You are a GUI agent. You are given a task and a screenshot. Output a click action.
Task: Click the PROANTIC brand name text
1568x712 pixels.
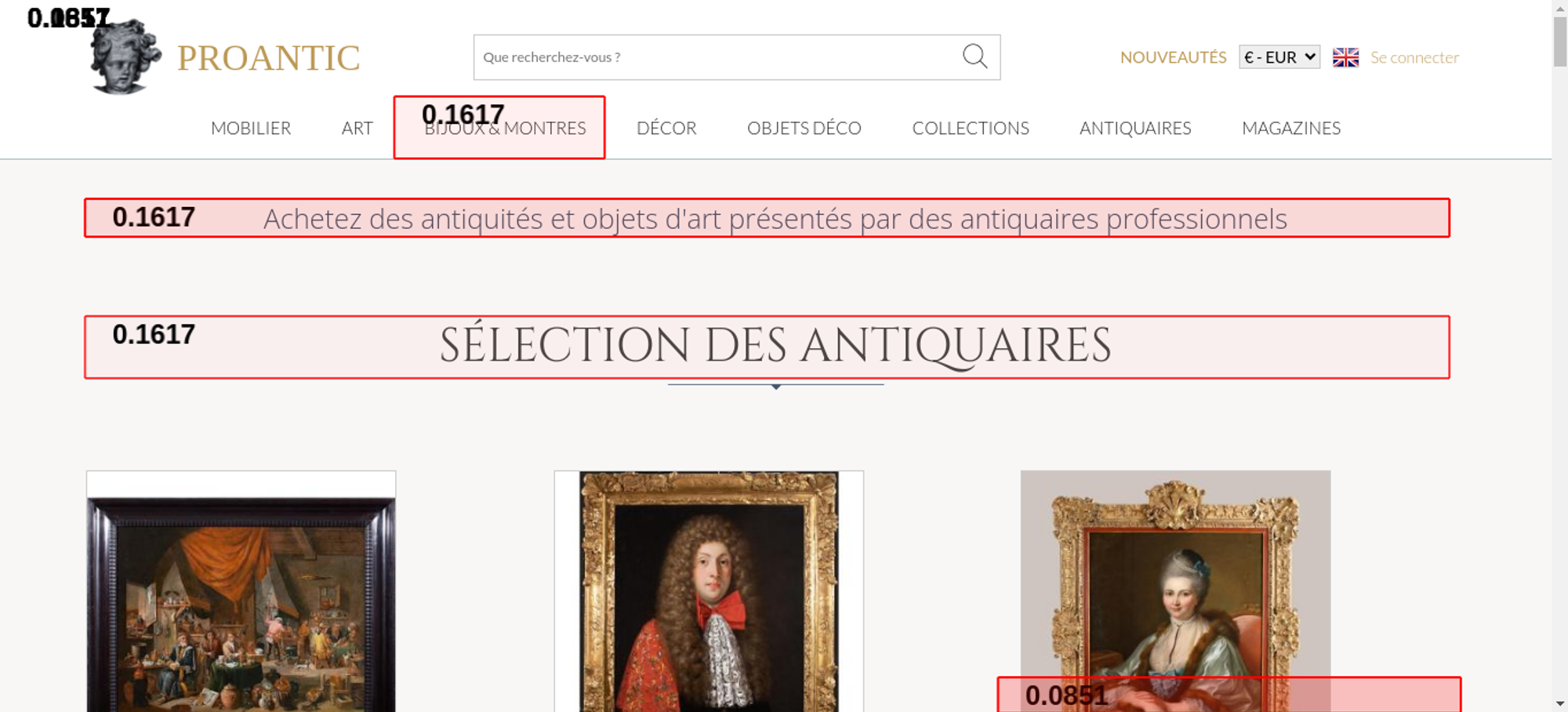point(268,58)
